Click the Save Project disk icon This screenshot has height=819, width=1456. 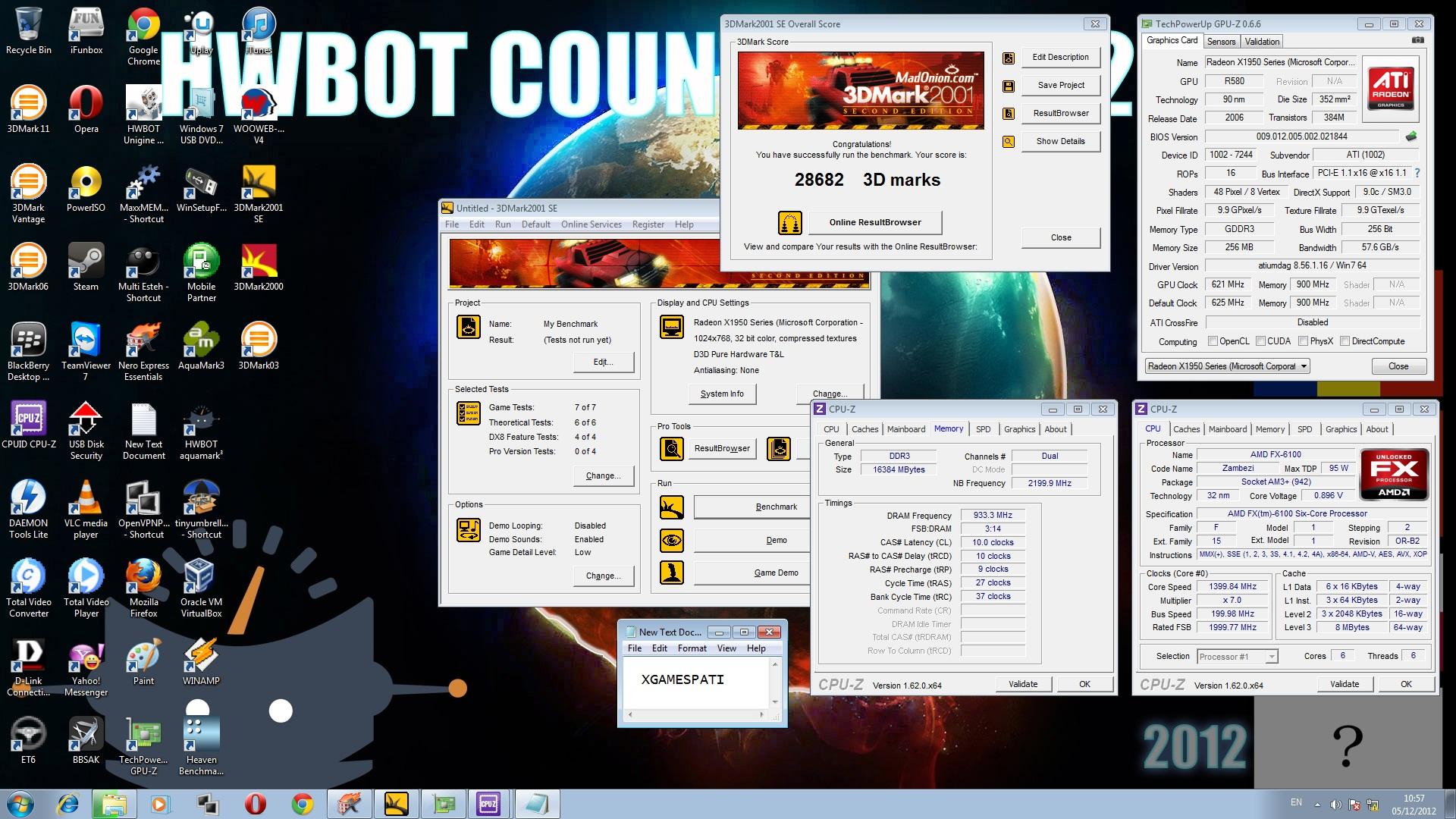coord(1009,86)
